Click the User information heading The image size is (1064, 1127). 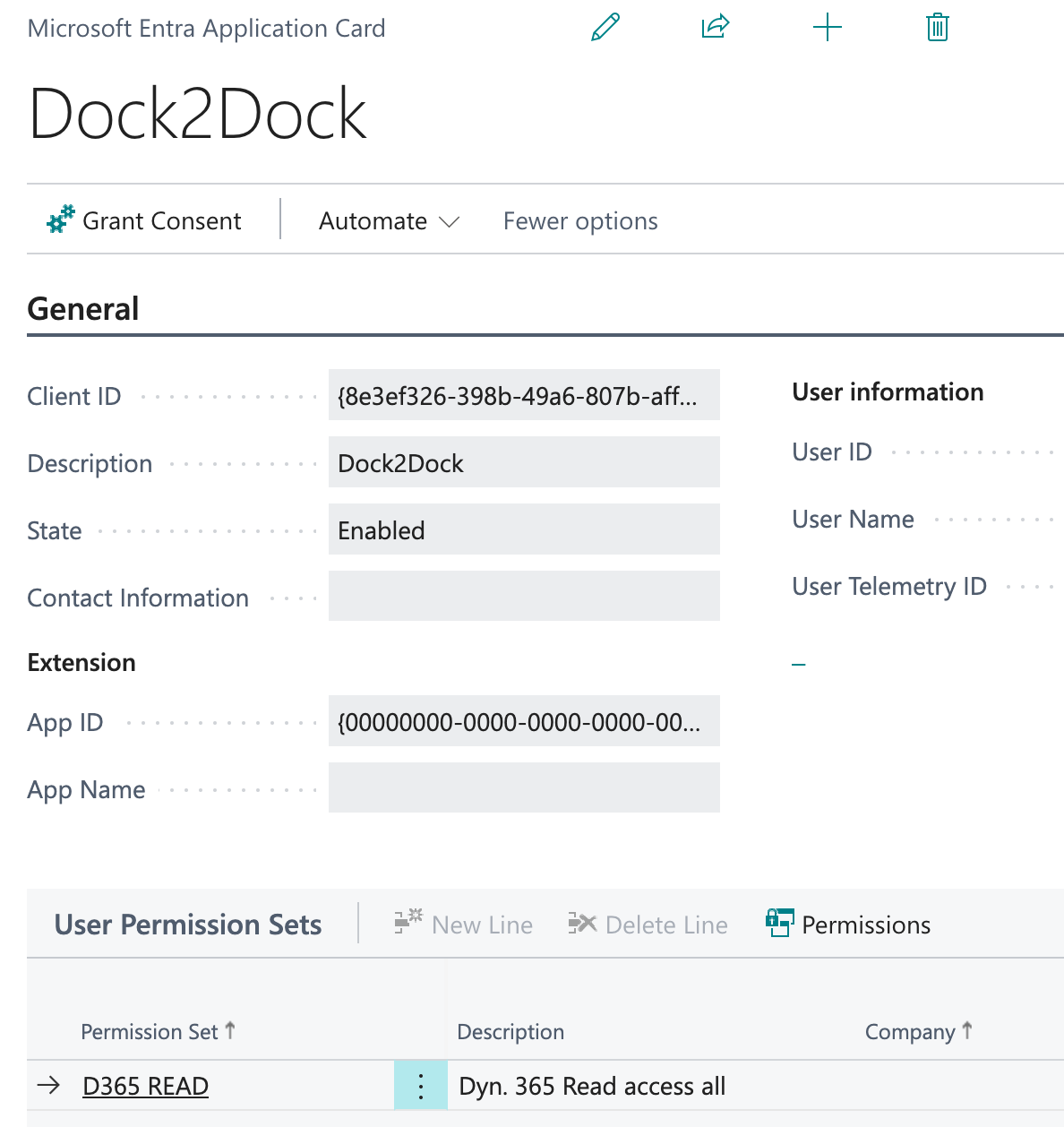tap(888, 391)
